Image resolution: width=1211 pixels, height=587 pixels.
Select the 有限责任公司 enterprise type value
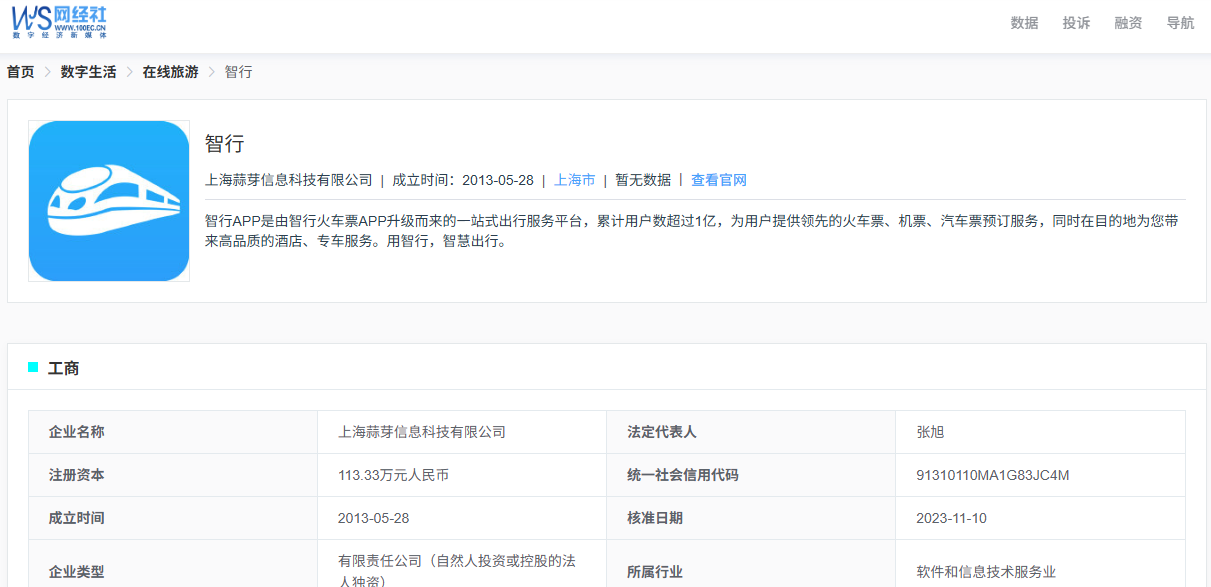pos(457,570)
